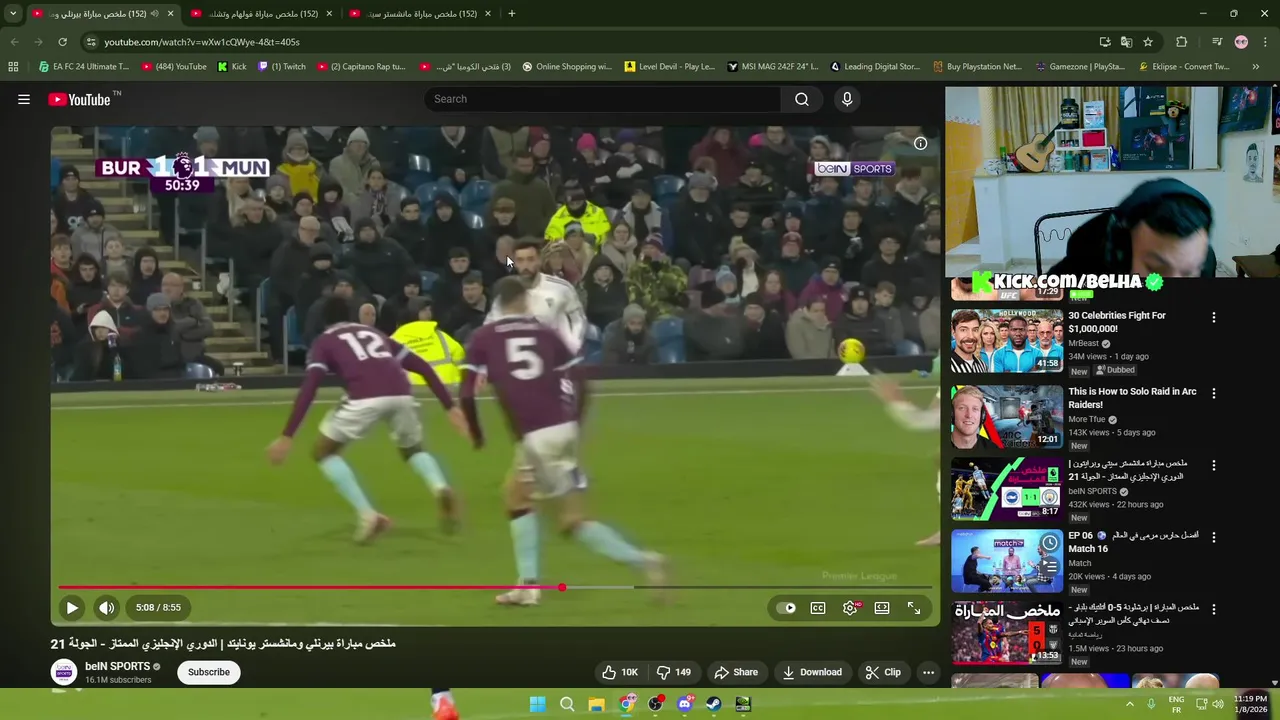Image resolution: width=1280 pixels, height=720 pixels.
Task: Download the video
Action: (x=812, y=672)
